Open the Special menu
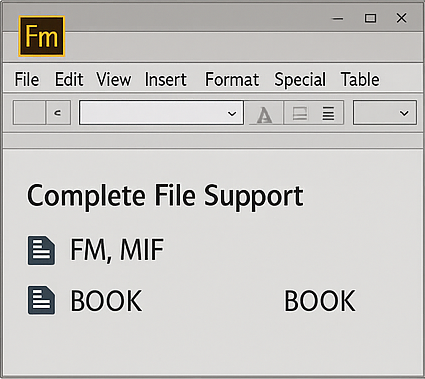 [300, 80]
